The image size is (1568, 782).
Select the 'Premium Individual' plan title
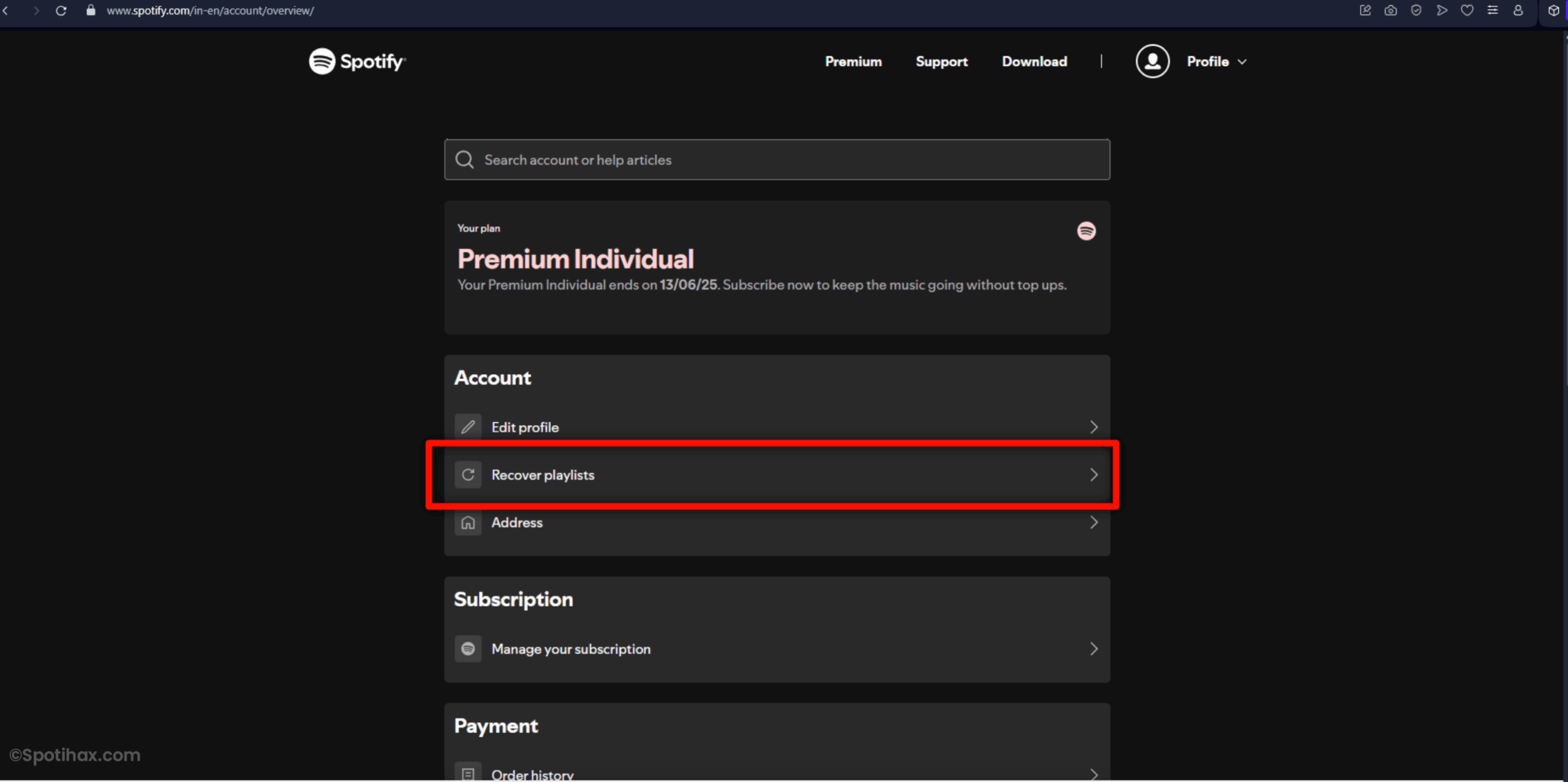(x=575, y=259)
